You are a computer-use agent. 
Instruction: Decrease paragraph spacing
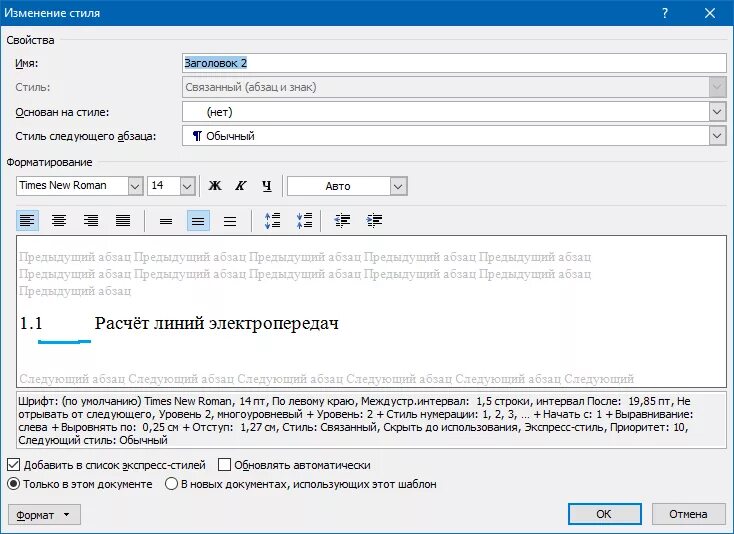pos(304,220)
